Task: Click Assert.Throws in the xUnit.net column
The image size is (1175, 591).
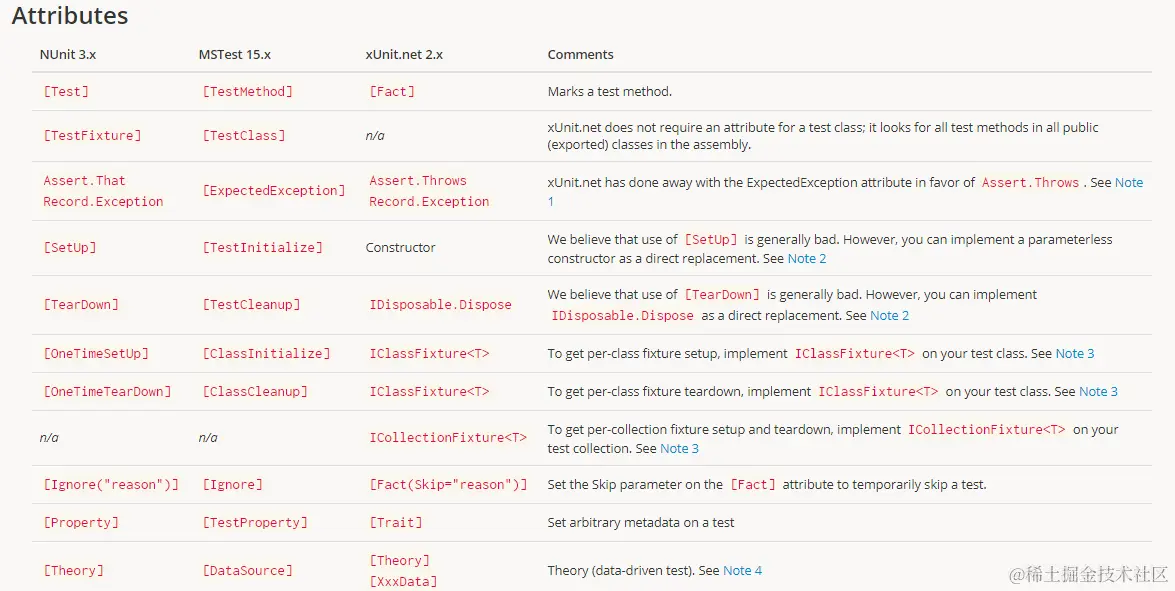Action: 418,181
